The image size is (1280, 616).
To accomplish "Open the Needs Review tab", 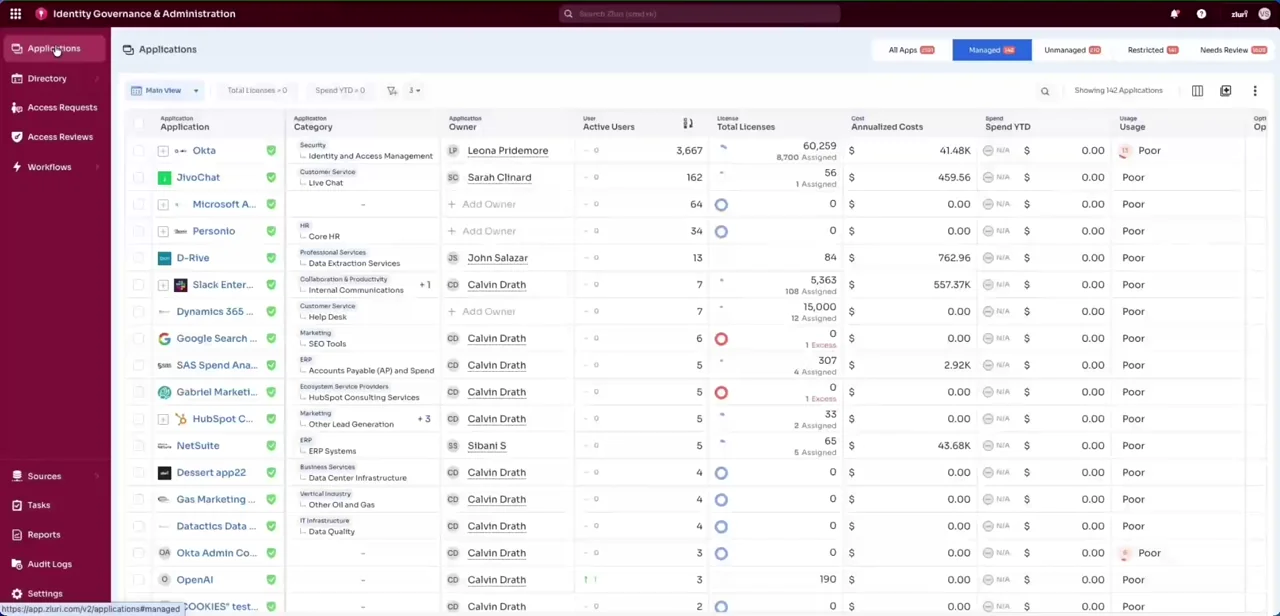I will (x=1233, y=50).
